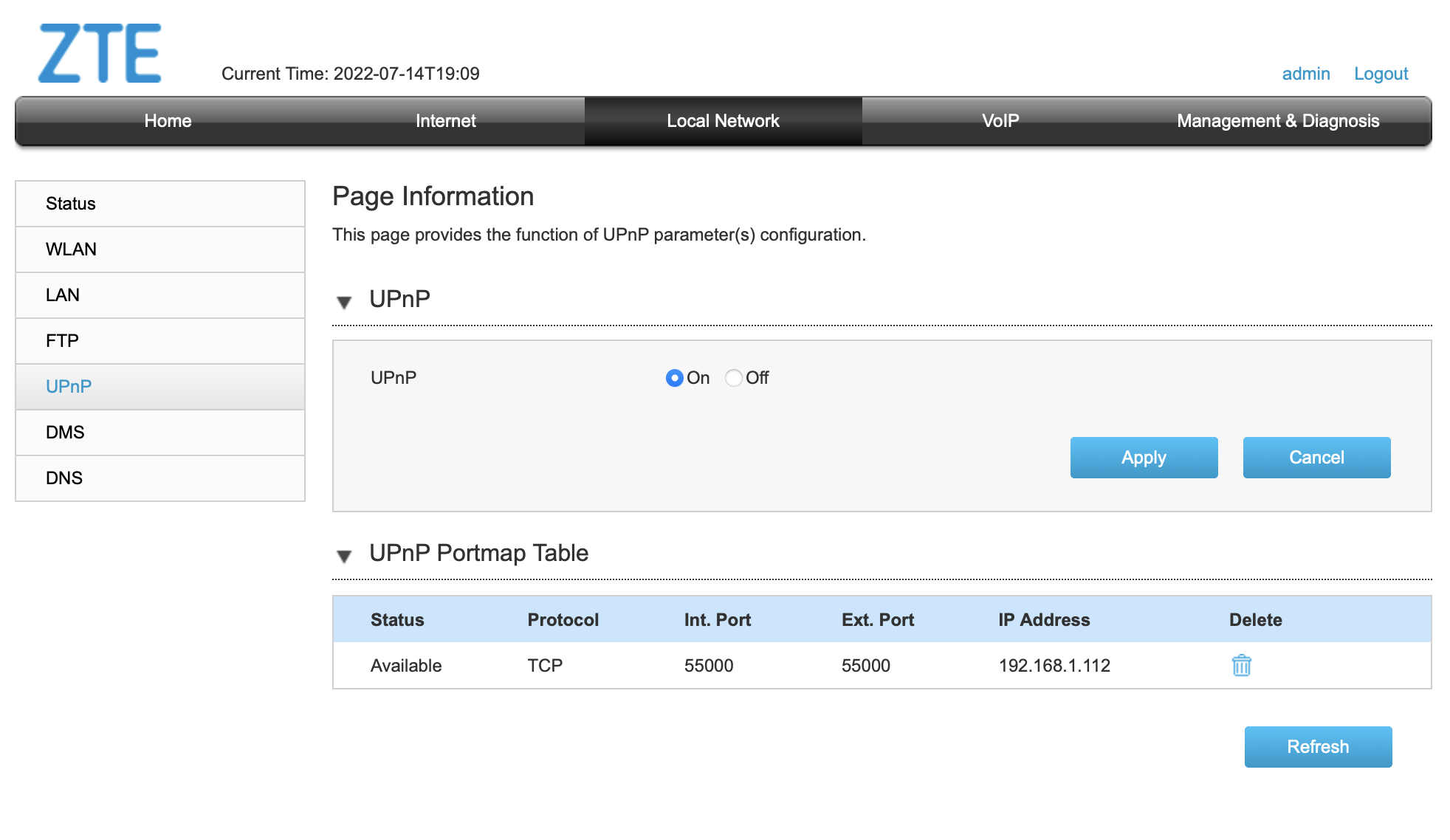Image resolution: width=1450 pixels, height=840 pixels.
Task: Select LAN in the sidebar
Action: tap(160, 295)
